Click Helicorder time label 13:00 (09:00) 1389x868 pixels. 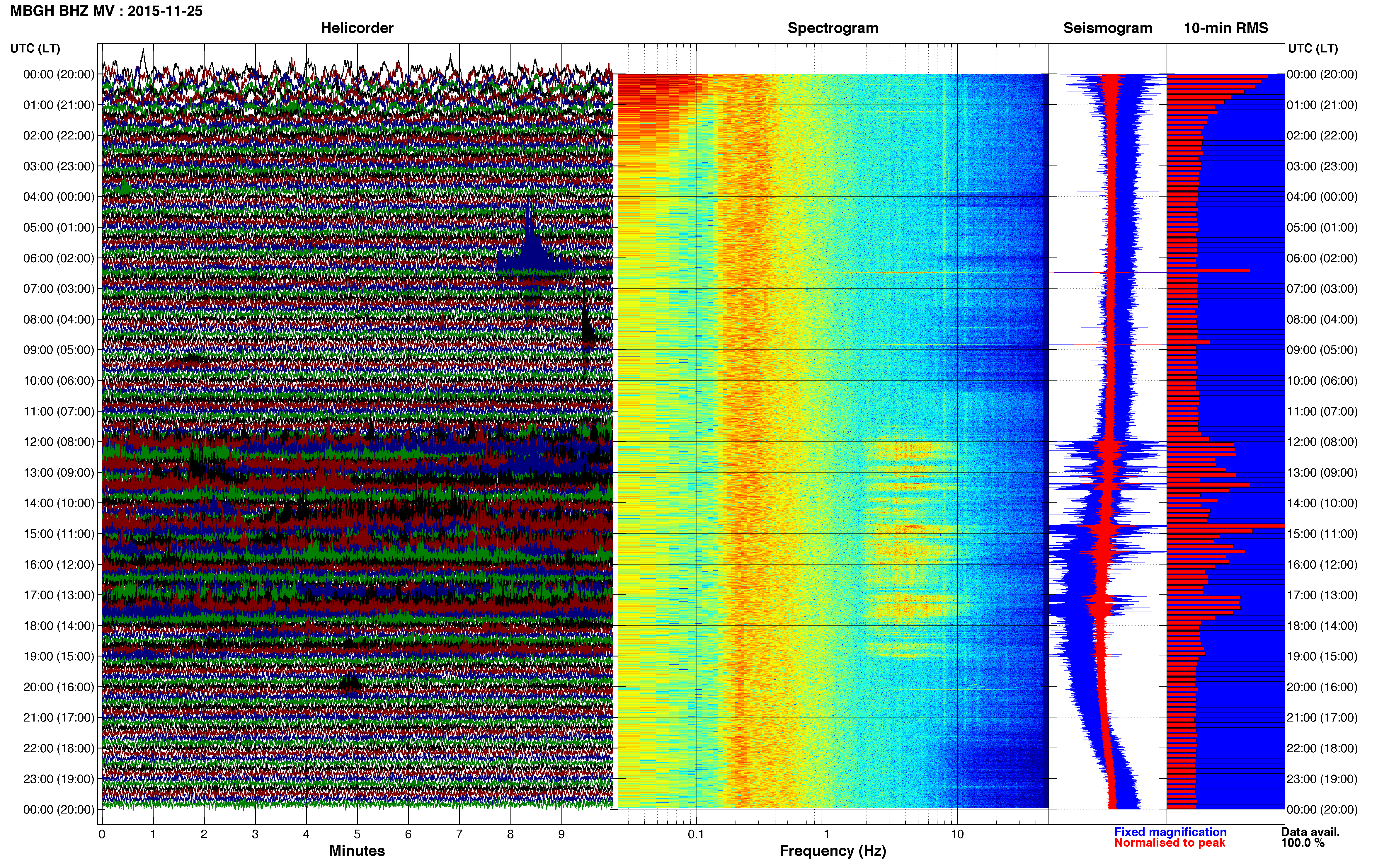coord(59,473)
